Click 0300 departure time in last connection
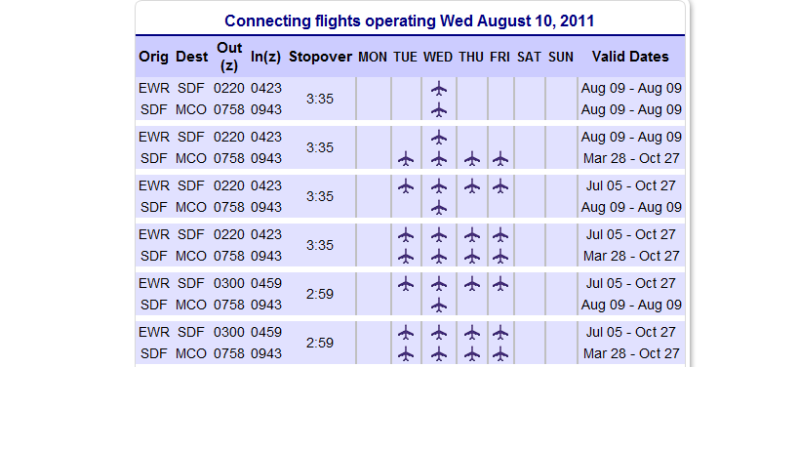The image size is (799, 449). click(229, 332)
